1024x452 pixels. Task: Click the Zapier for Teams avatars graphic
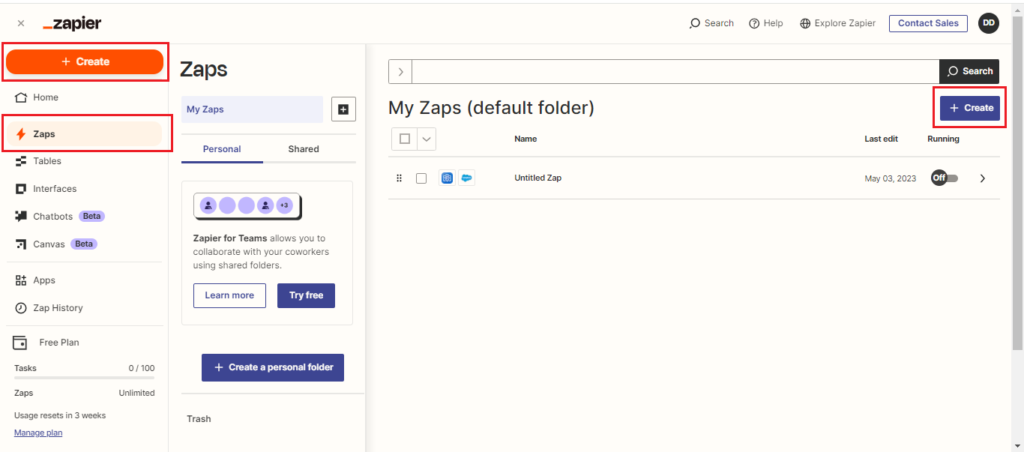point(248,206)
